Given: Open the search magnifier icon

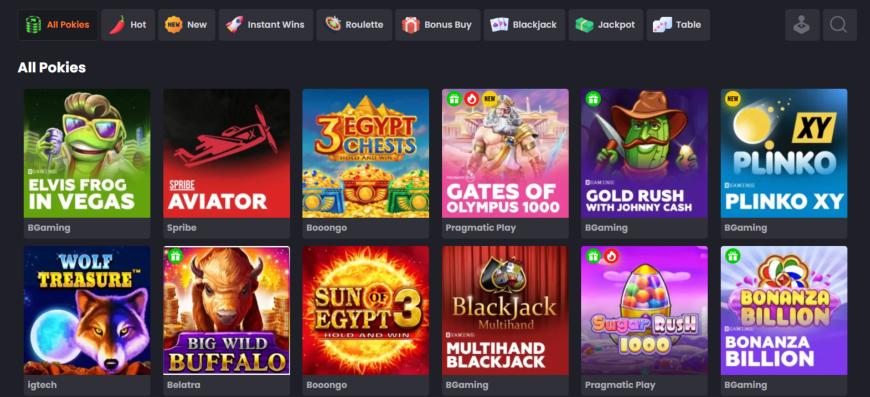Looking at the screenshot, I should point(839,25).
